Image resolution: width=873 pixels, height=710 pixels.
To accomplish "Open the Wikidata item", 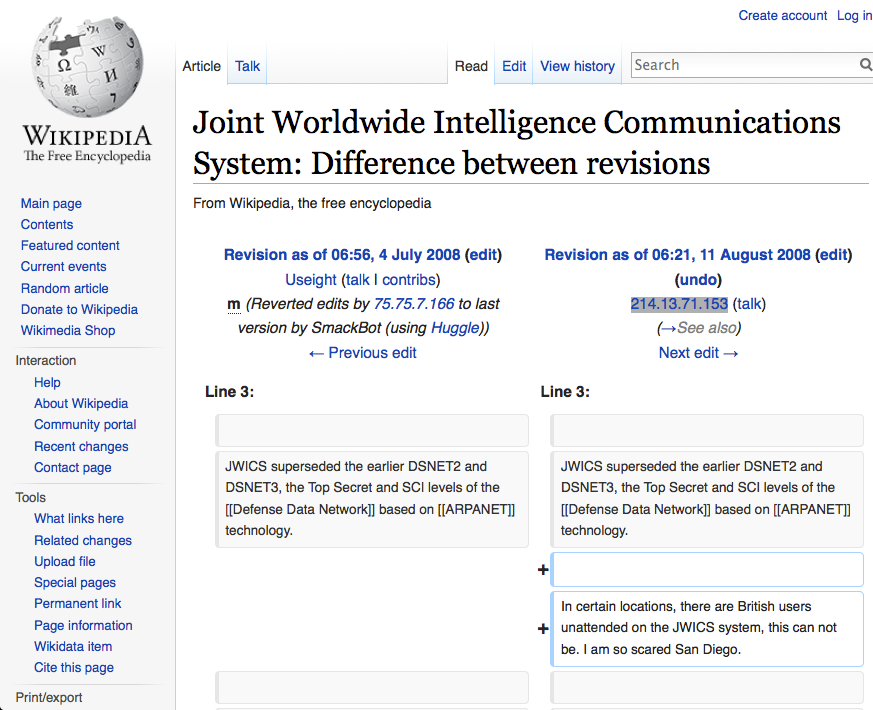I will click(73, 647).
